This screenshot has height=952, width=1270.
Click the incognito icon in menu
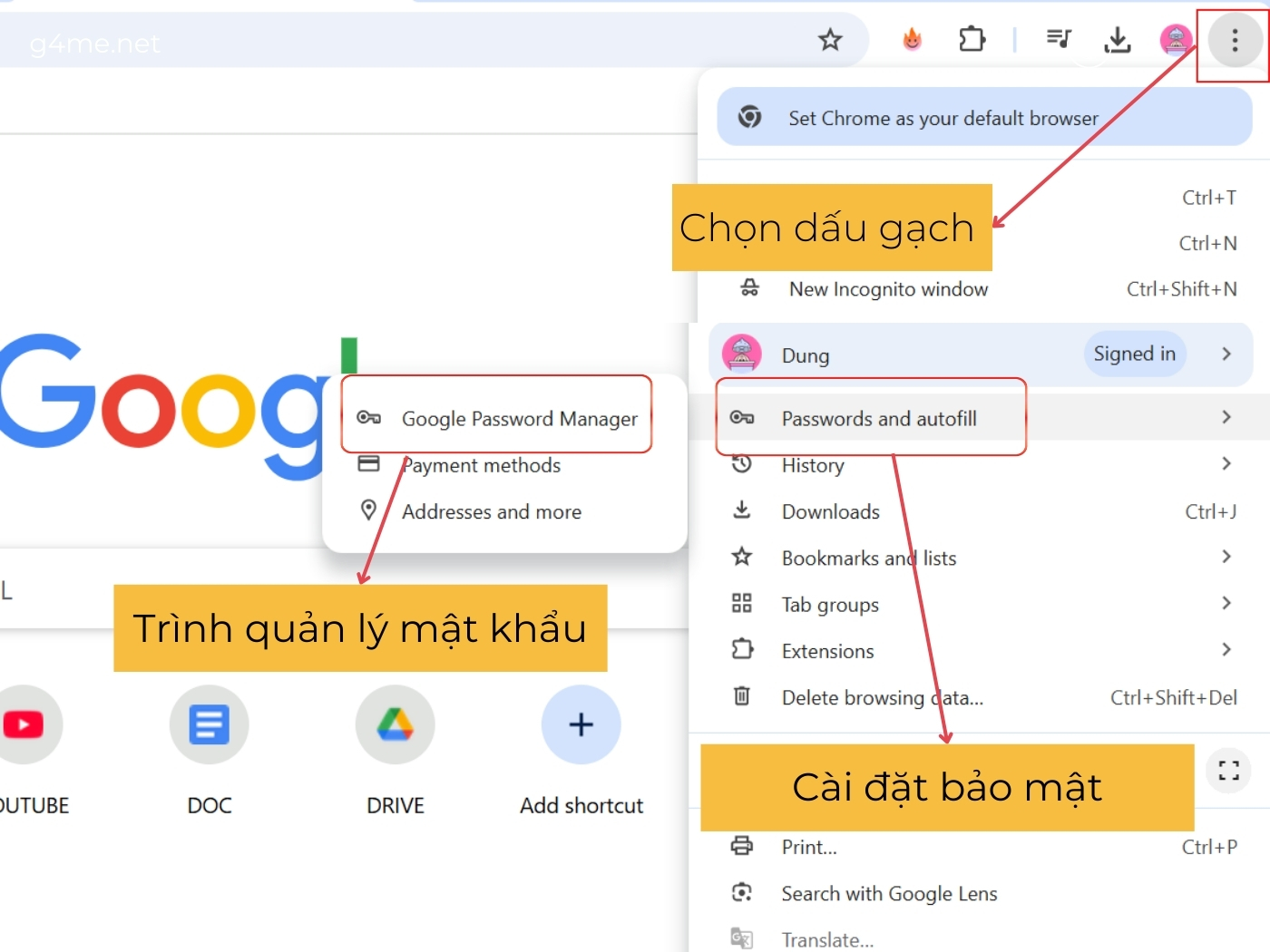[749, 288]
